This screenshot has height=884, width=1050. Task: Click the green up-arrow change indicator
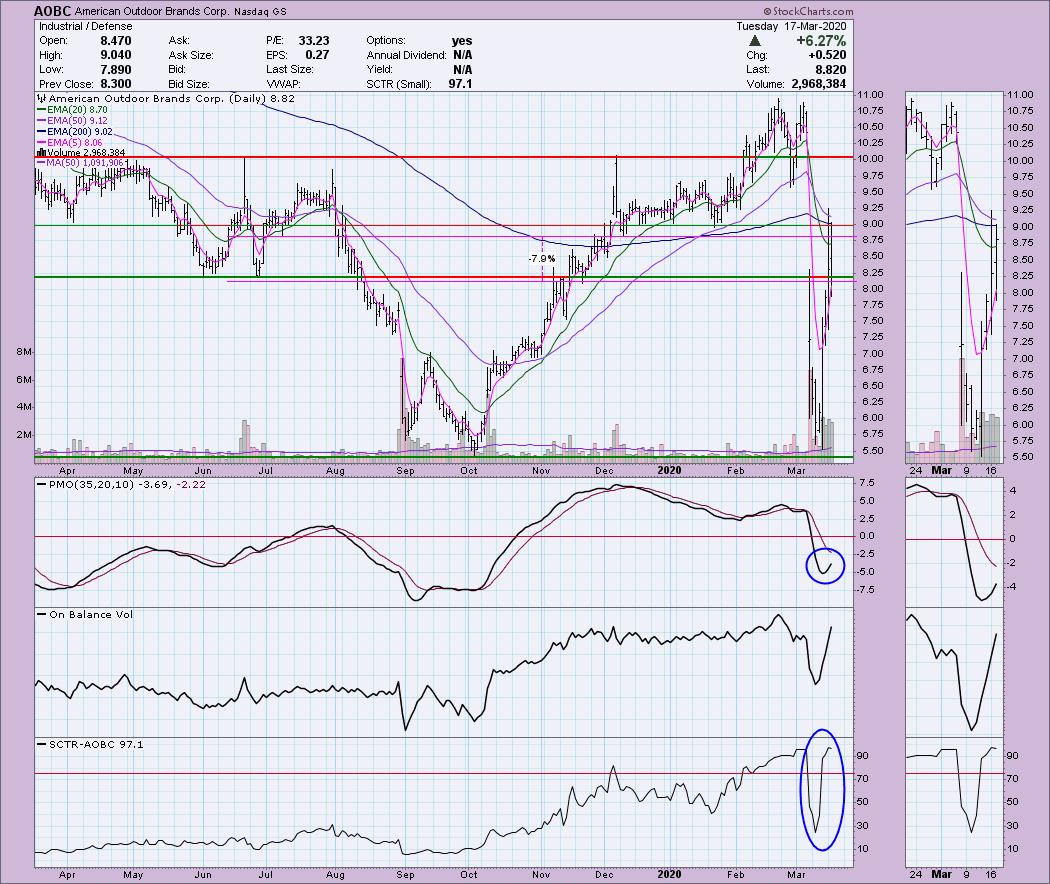(755, 42)
